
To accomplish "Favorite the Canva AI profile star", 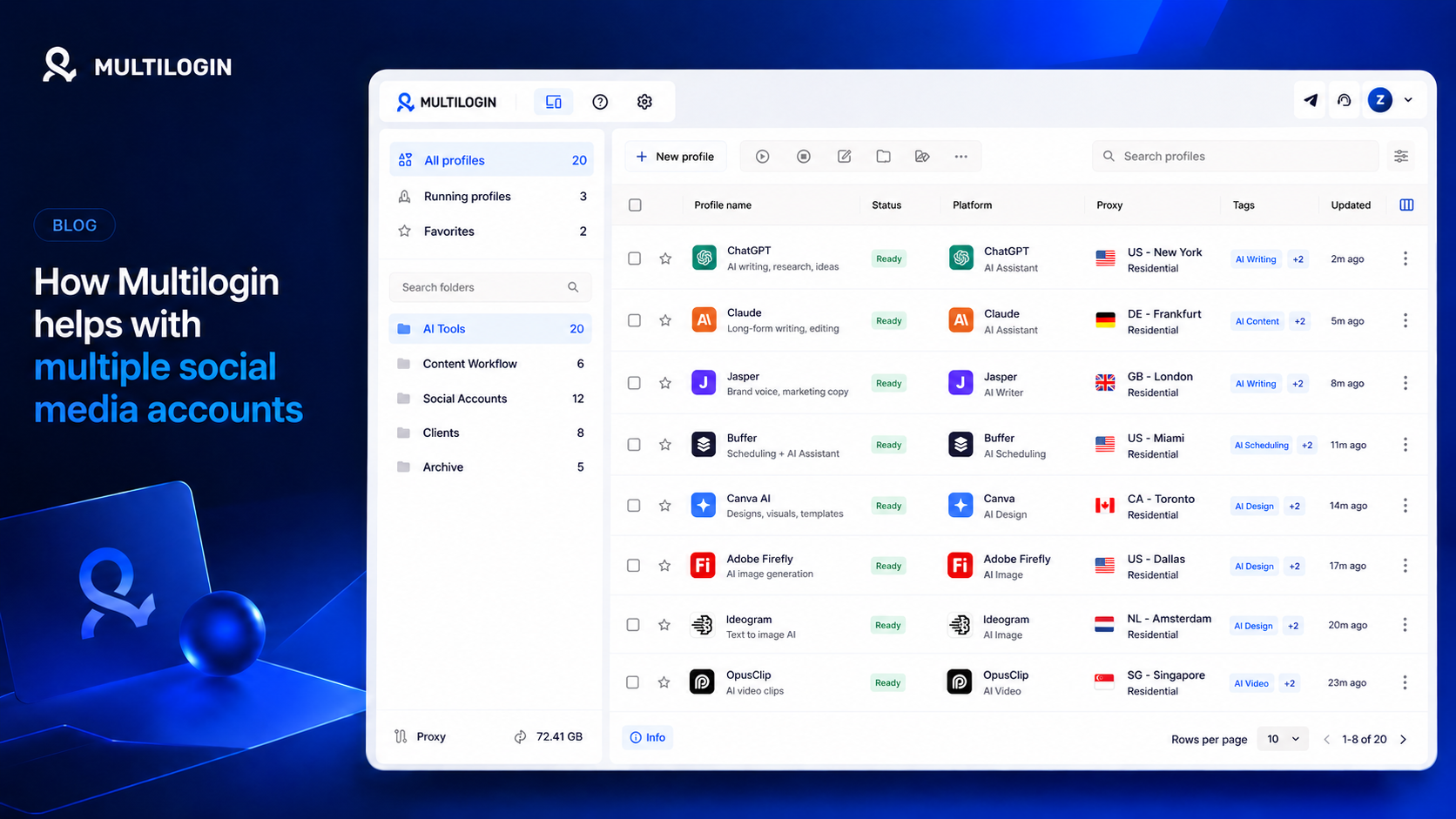I will 664,506.
